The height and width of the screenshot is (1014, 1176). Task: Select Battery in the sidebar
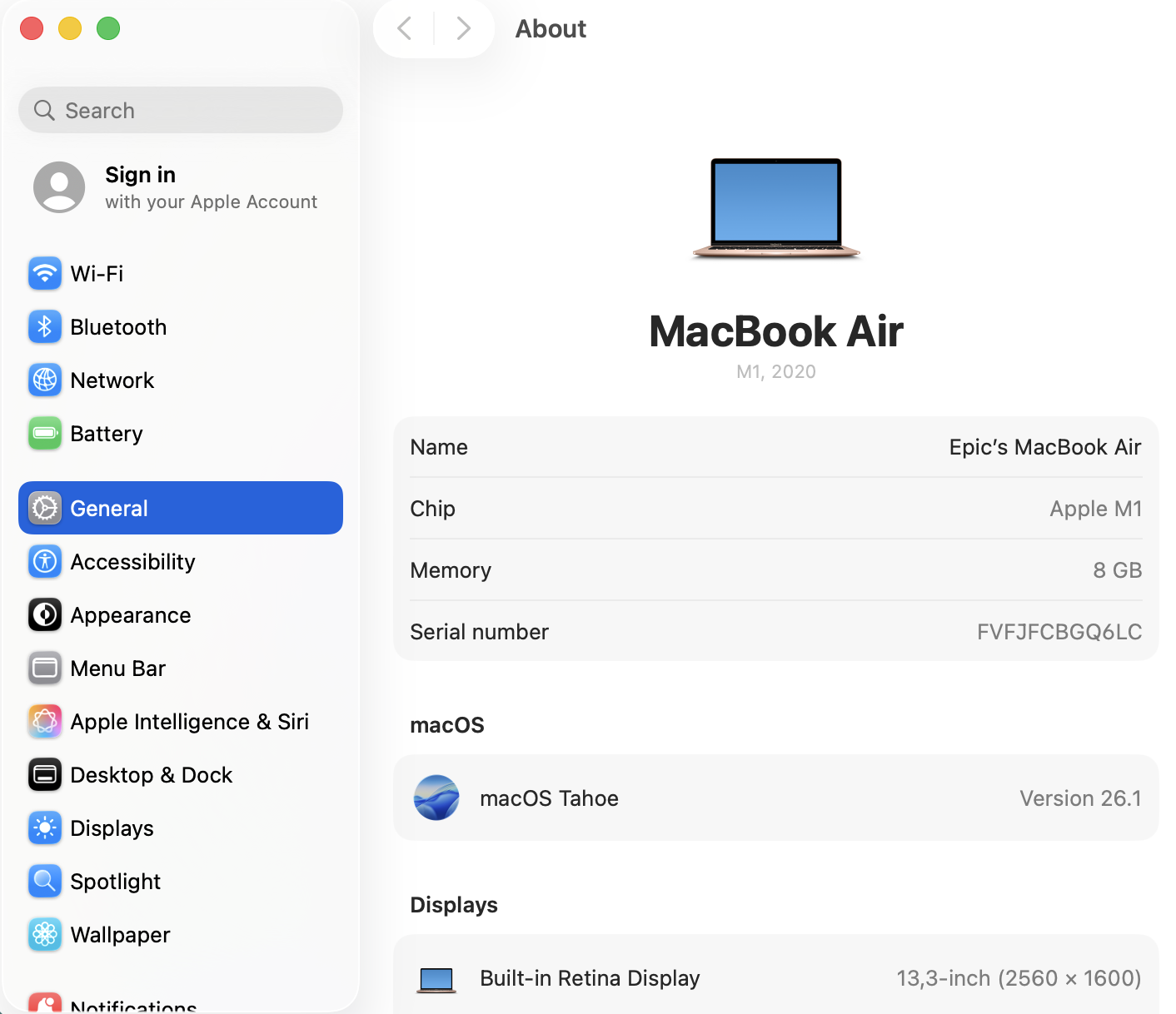[x=181, y=433]
